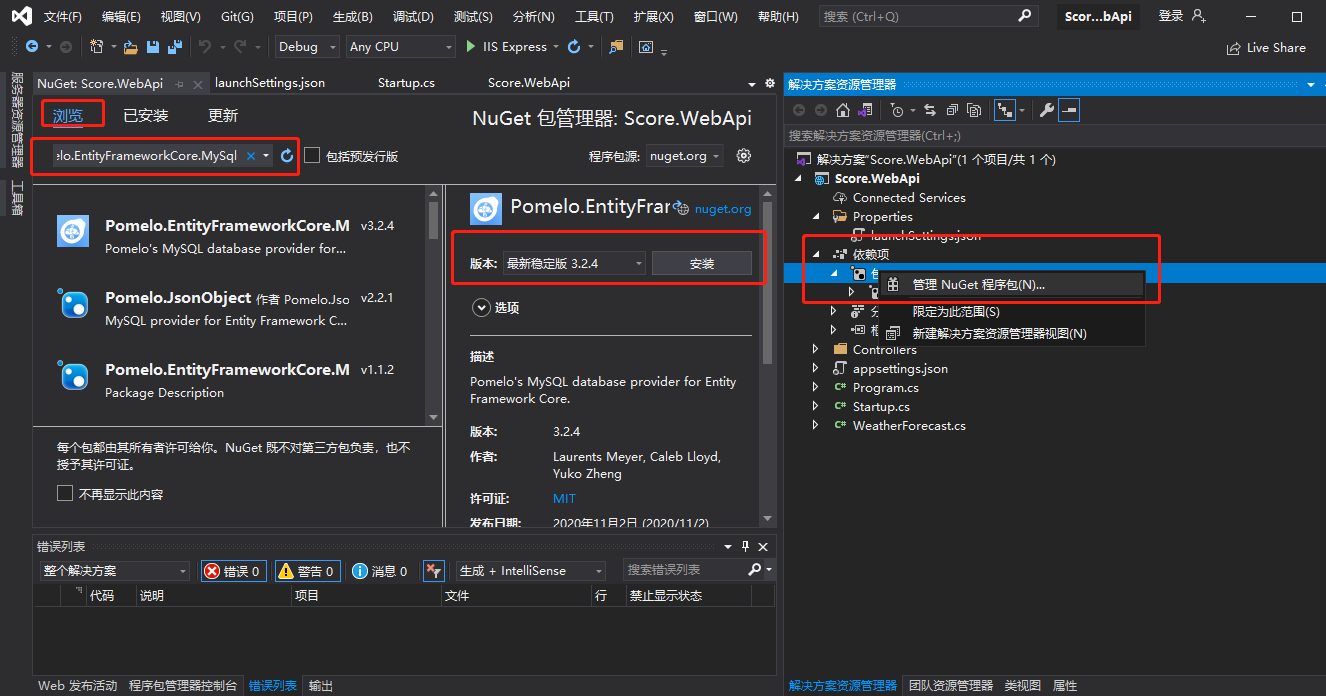
Task: Click sync with active document icon
Action: click(x=929, y=110)
